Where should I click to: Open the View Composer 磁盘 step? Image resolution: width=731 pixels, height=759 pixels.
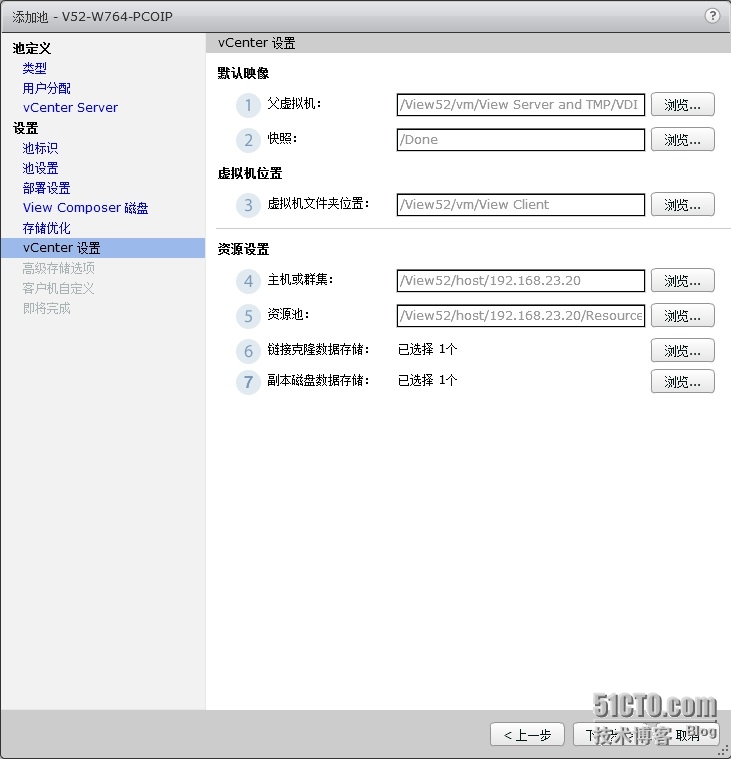[x=85, y=208]
